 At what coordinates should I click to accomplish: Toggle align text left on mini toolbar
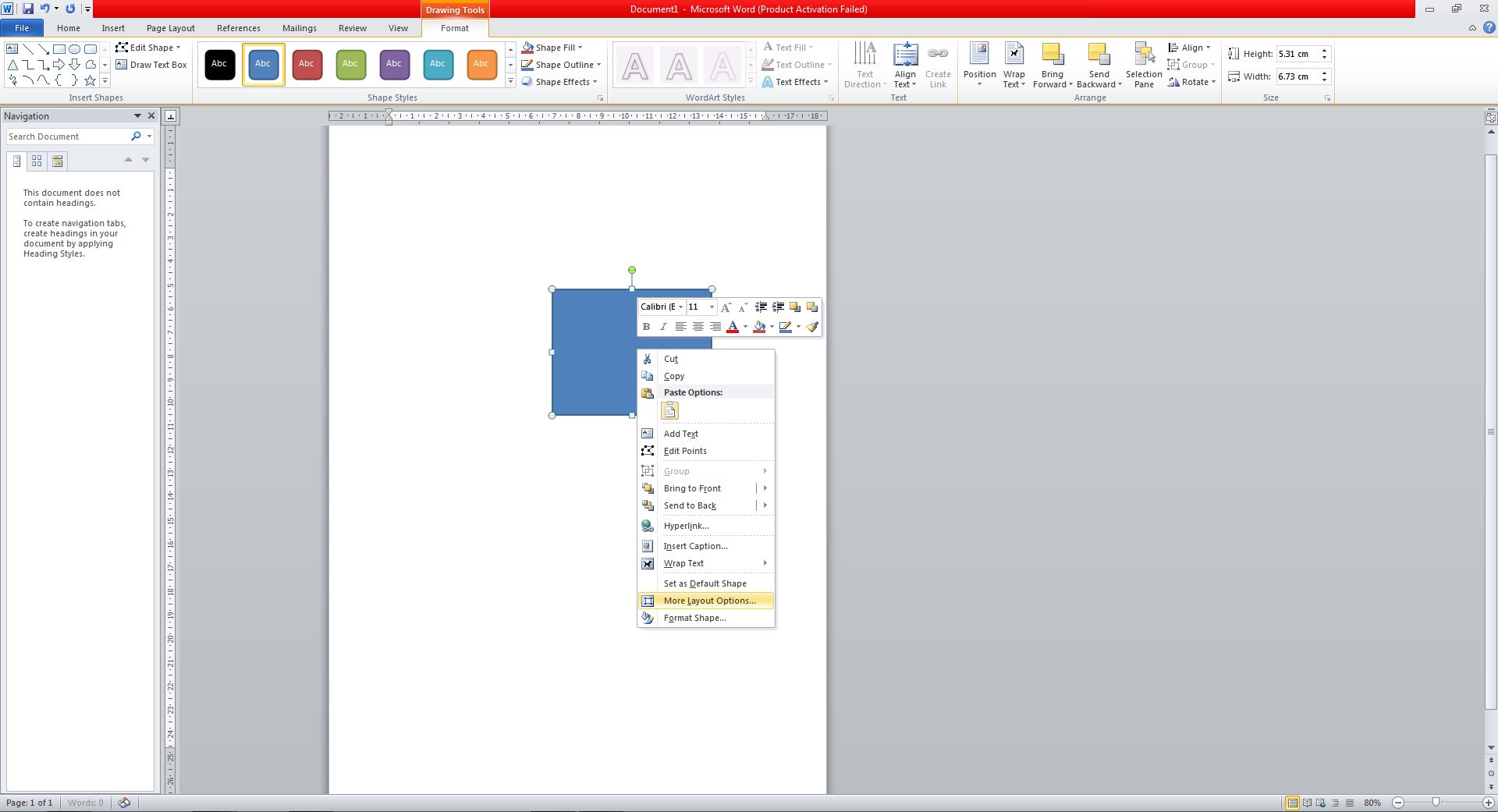(x=680, y=327)
